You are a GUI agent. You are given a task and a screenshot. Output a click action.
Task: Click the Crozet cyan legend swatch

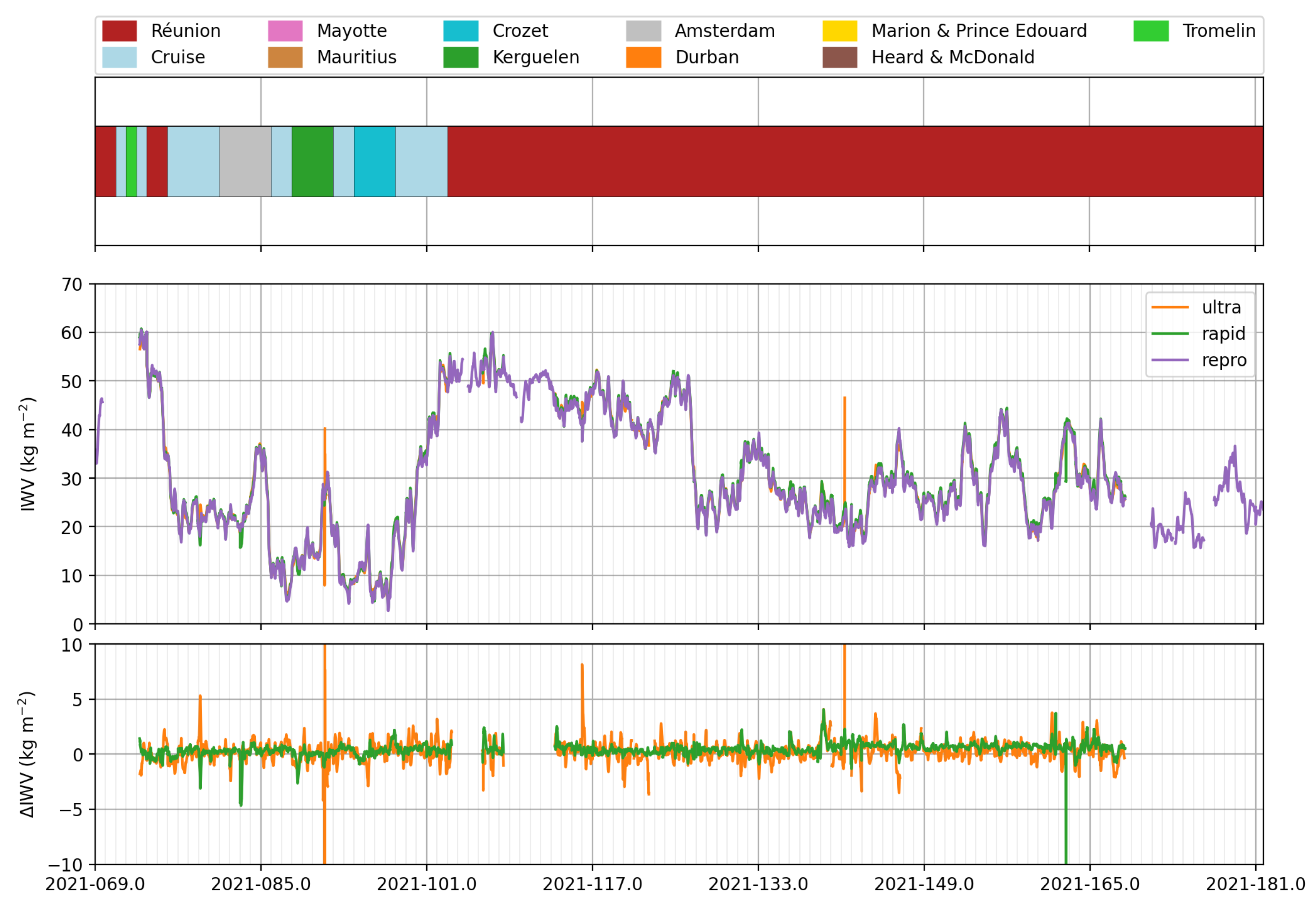pos(461,31)
